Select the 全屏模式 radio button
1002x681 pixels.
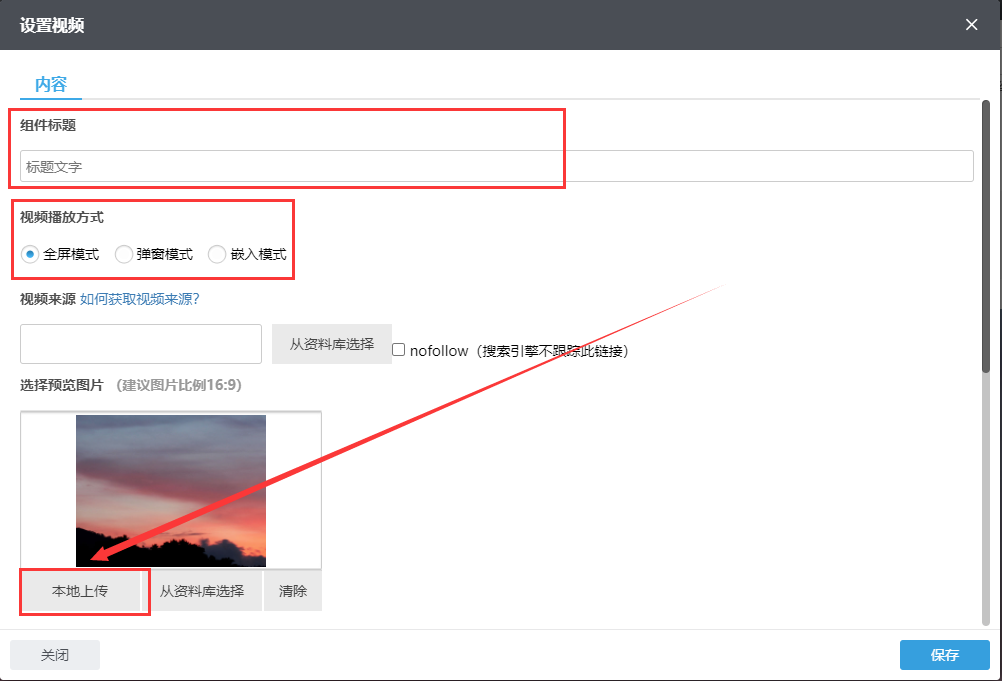click(x=30, y=254)
